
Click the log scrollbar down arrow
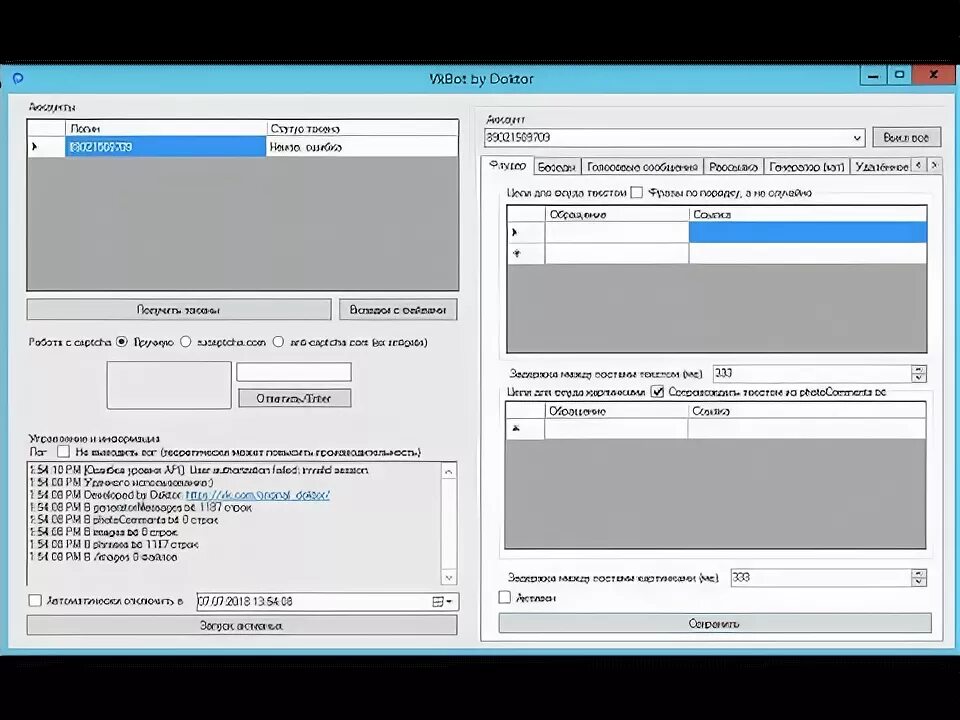coord(449,577)
